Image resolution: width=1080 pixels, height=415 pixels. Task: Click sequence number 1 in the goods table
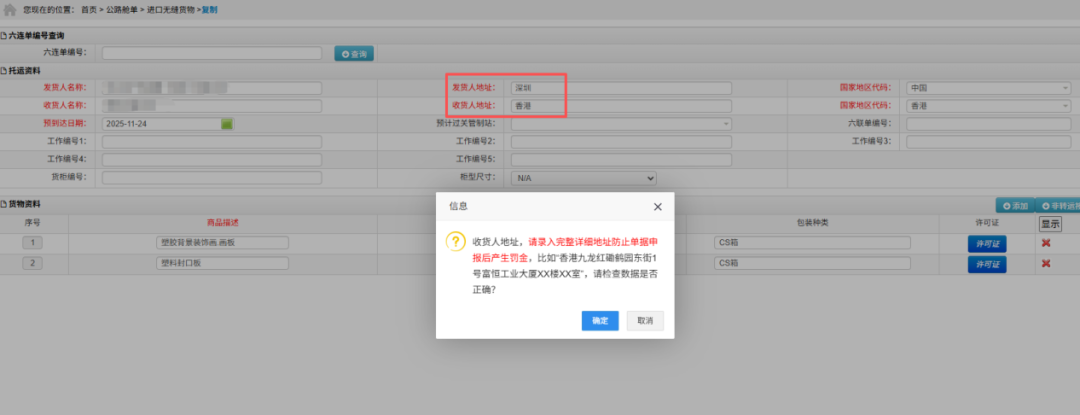(33, 243)
